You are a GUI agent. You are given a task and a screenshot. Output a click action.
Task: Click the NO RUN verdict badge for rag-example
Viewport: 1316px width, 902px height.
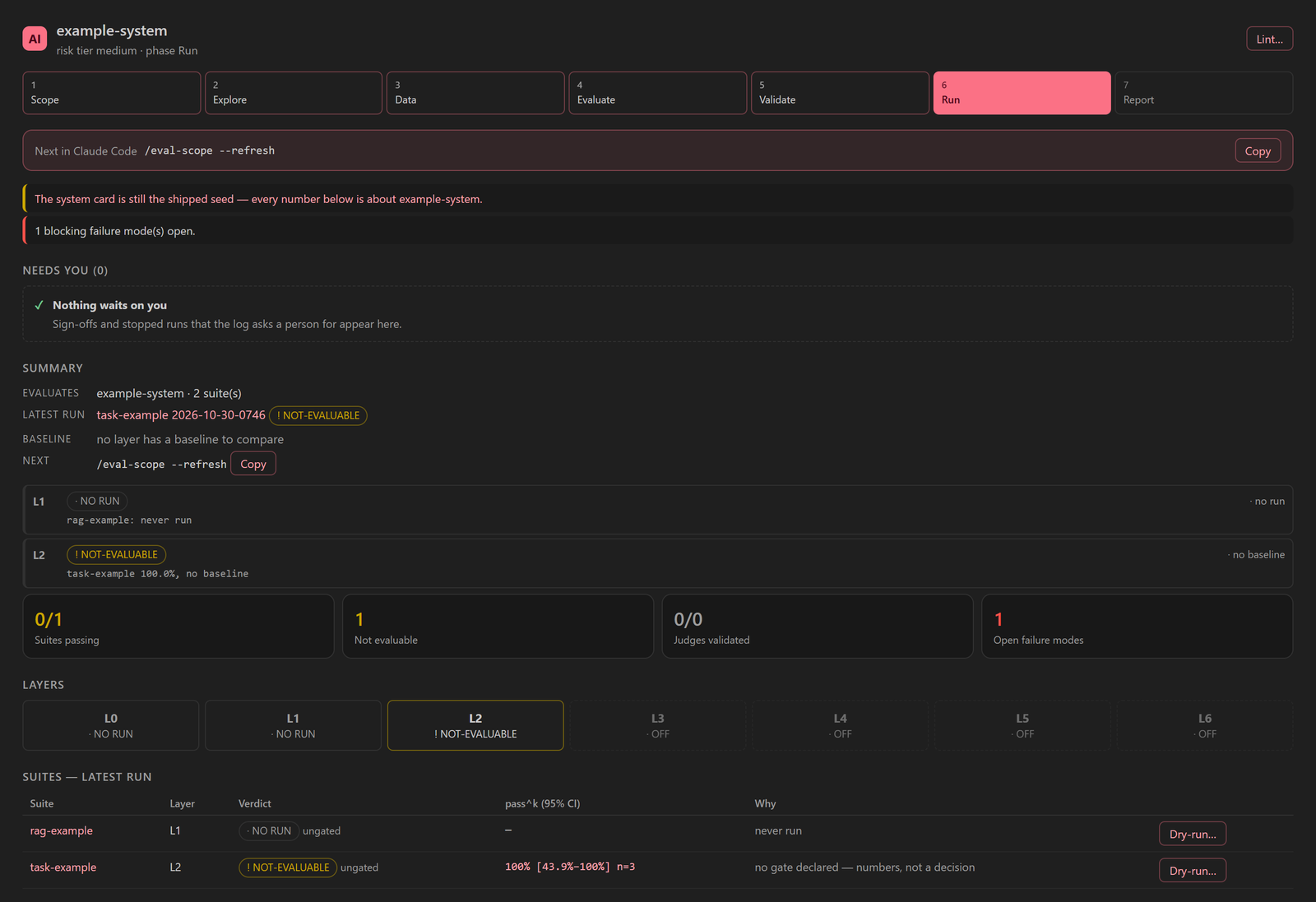(x=269, y=831)
